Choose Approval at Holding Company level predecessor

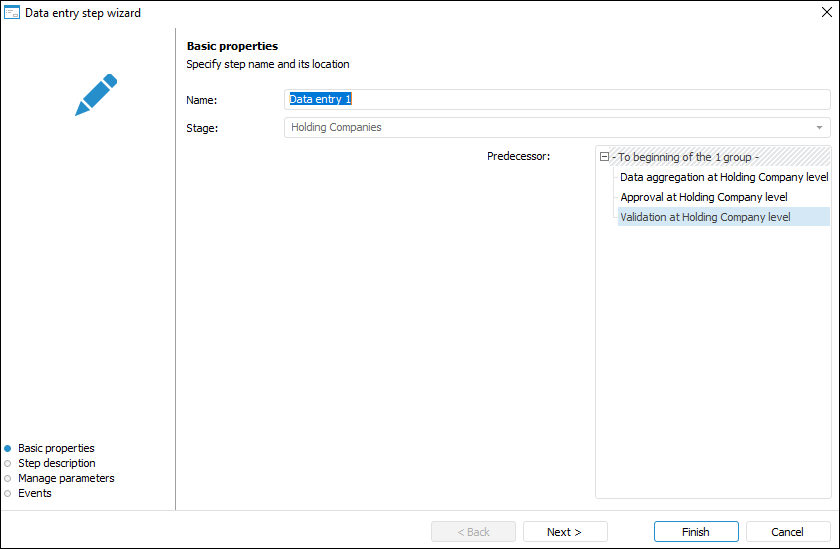tap(703, 197)
